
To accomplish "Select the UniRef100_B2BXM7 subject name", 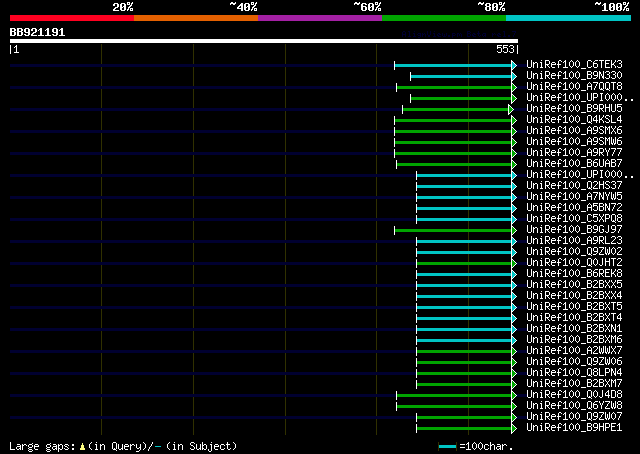I will click(574, 384).
